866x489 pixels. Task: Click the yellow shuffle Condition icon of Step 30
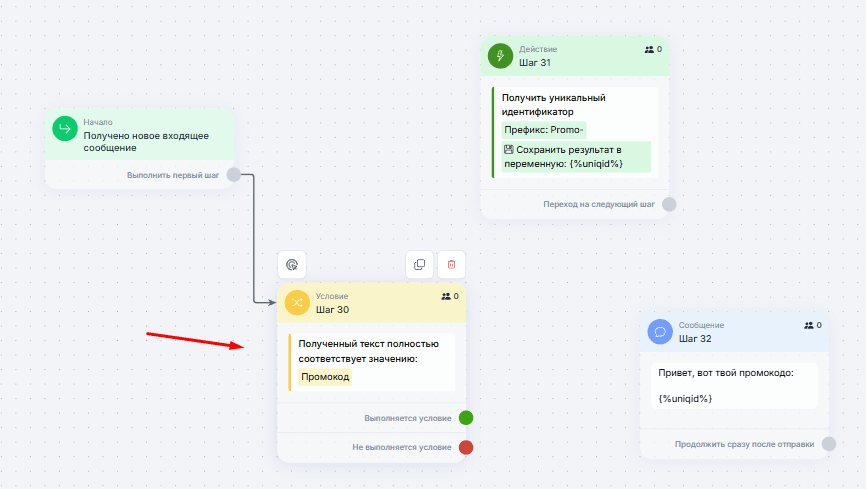pos(297,303)
